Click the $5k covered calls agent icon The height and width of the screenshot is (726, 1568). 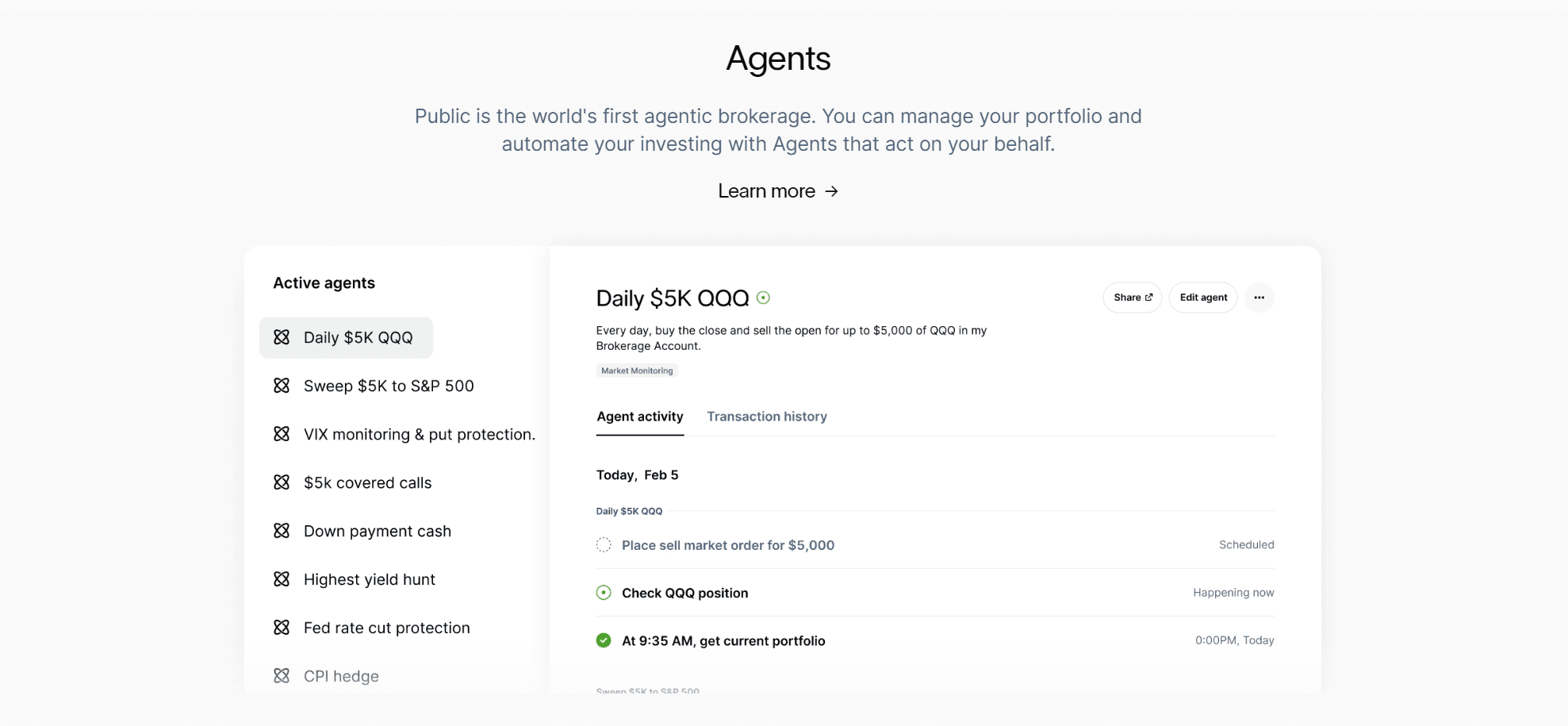click(282, 482)
